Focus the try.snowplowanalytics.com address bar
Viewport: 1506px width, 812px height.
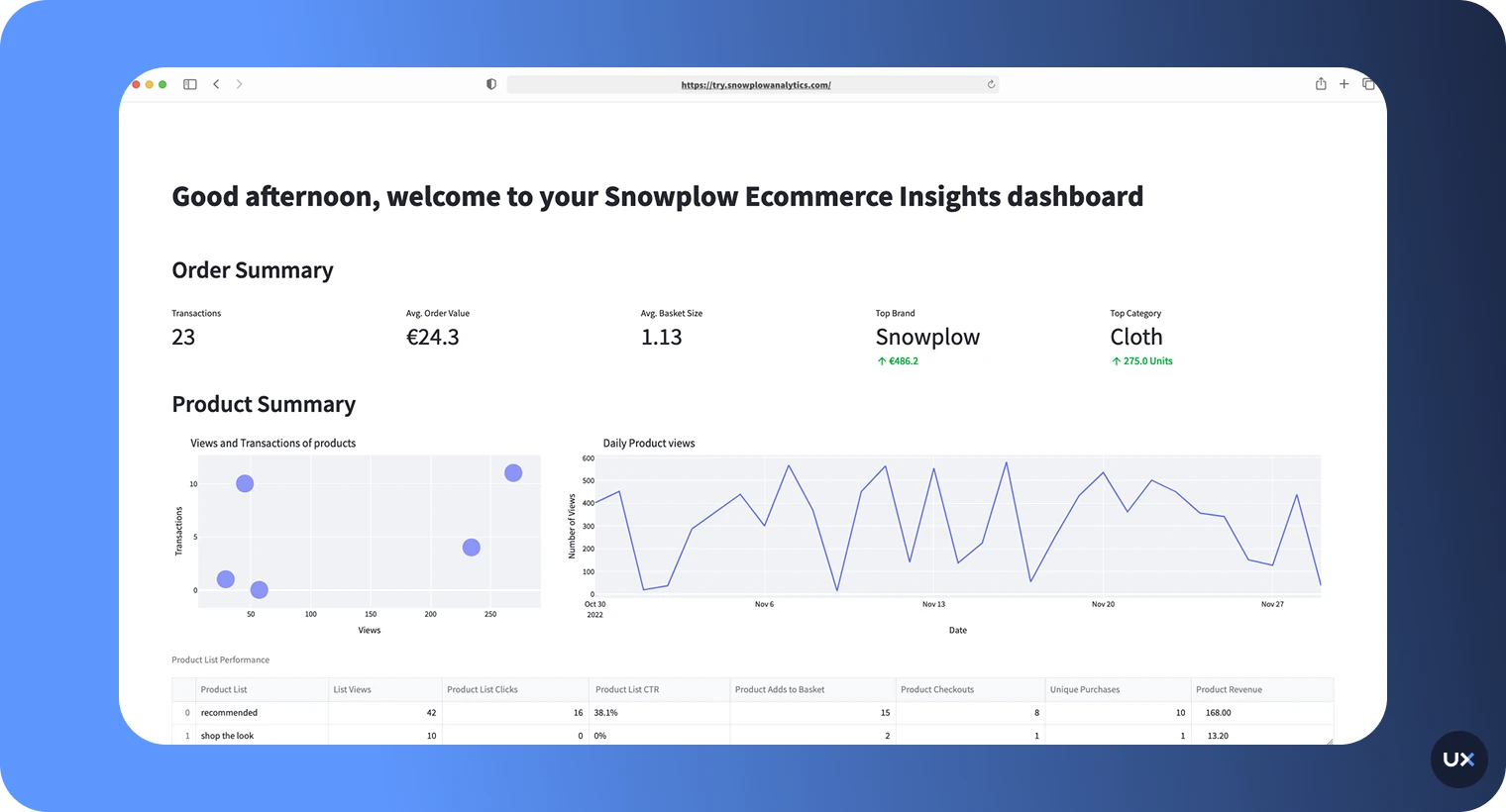point(753,85)
